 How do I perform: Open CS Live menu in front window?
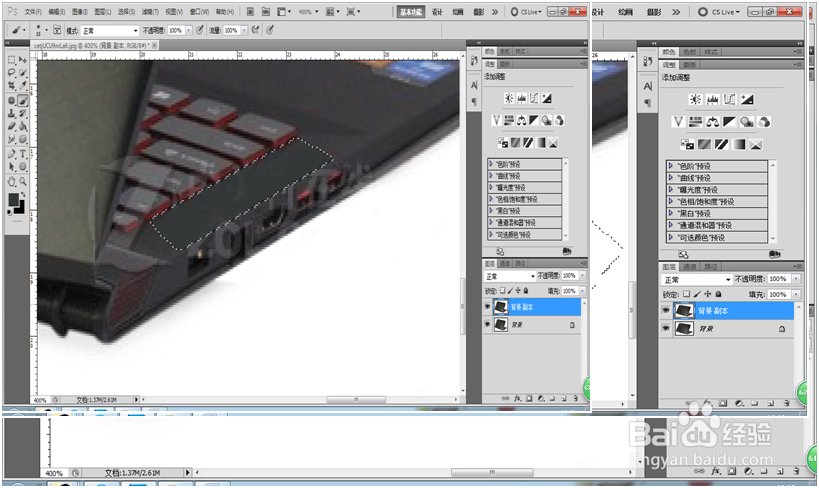tap(526, 11)
